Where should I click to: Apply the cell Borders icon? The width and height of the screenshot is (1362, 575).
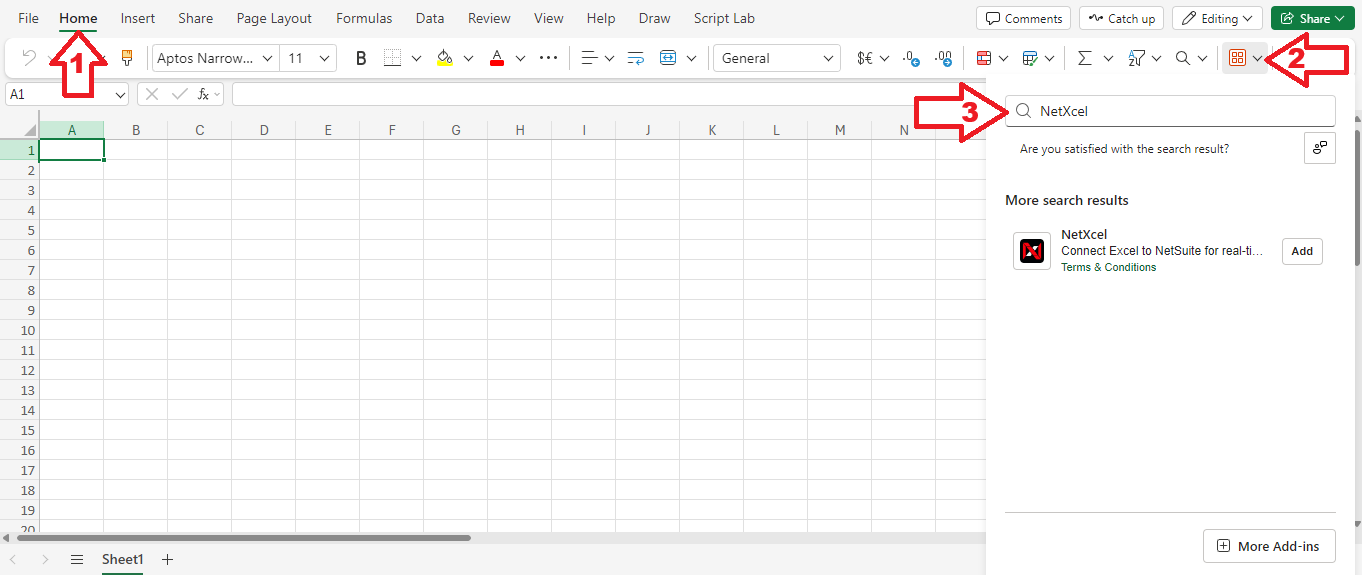coord(392,58)
